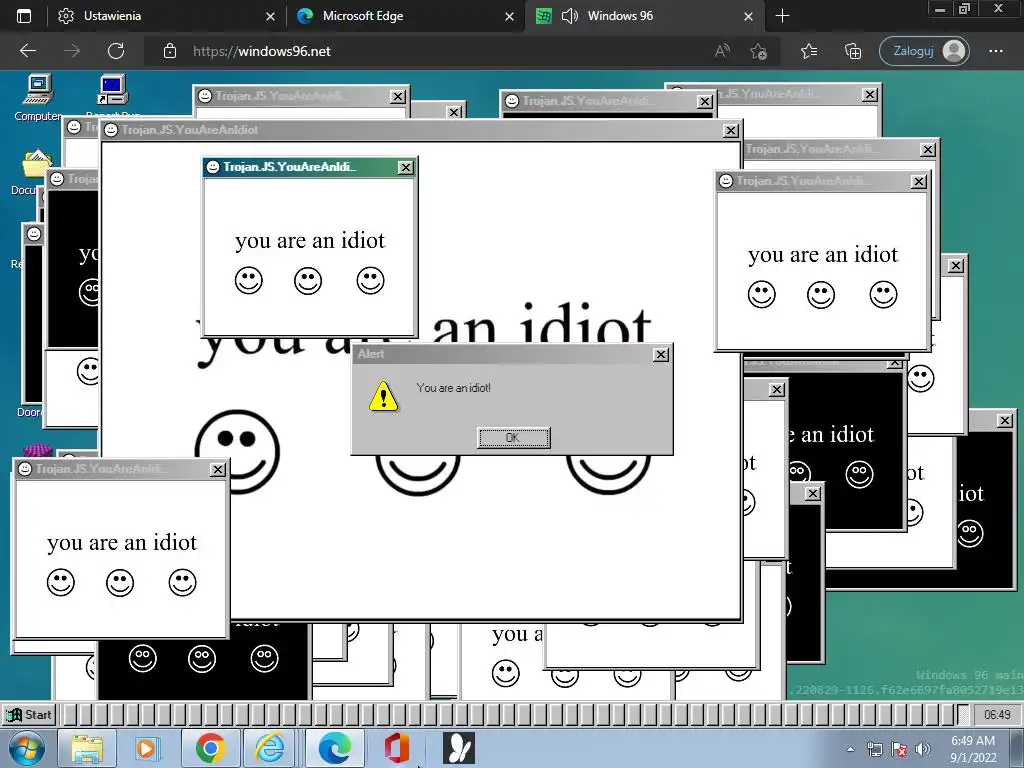The image size is (1024, 768).
Task: Open Edge tab actions menu icon
Action: point(24,16)
